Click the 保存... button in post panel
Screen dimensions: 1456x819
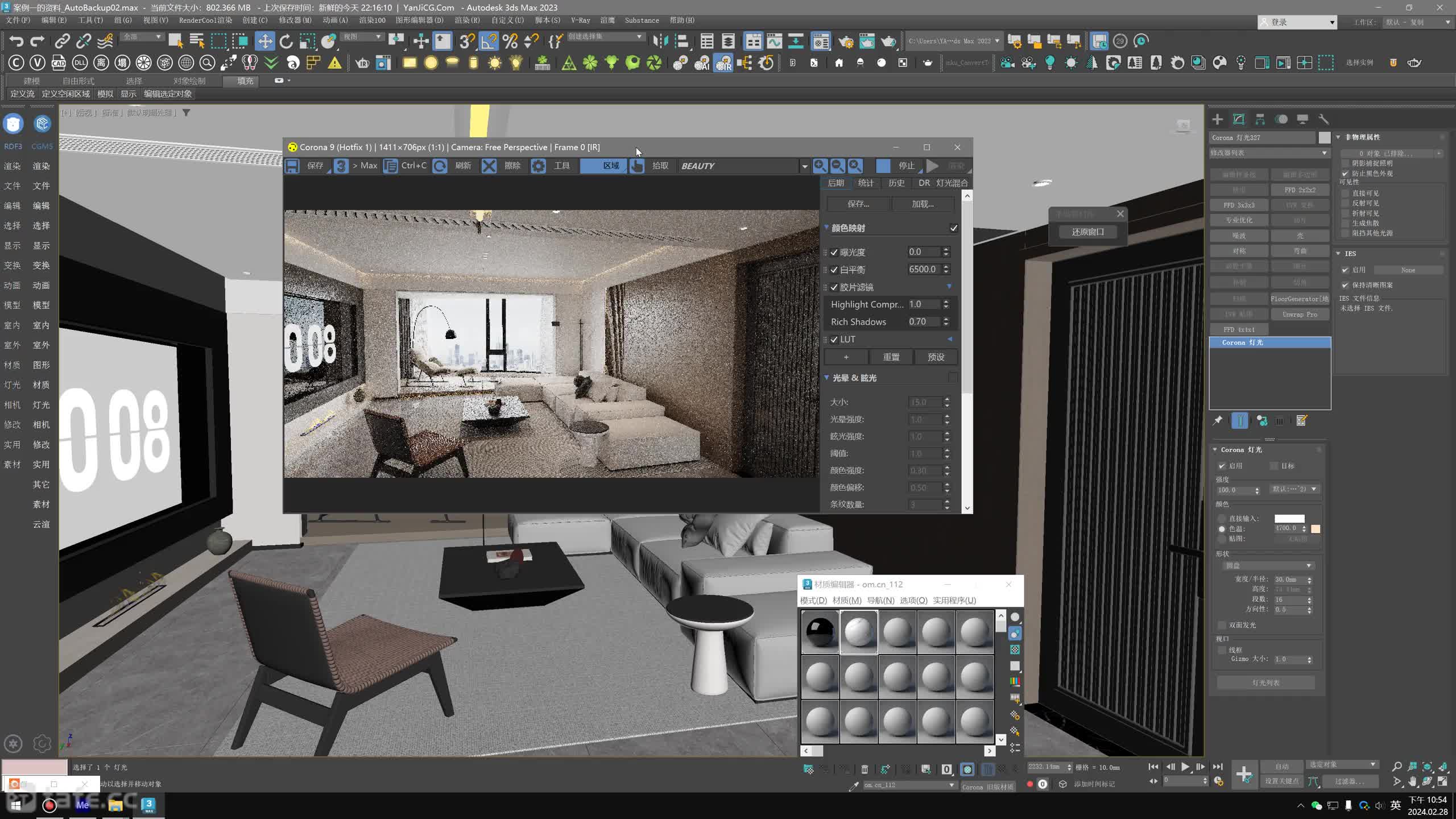pyautogui.click(x=858, y=204)
